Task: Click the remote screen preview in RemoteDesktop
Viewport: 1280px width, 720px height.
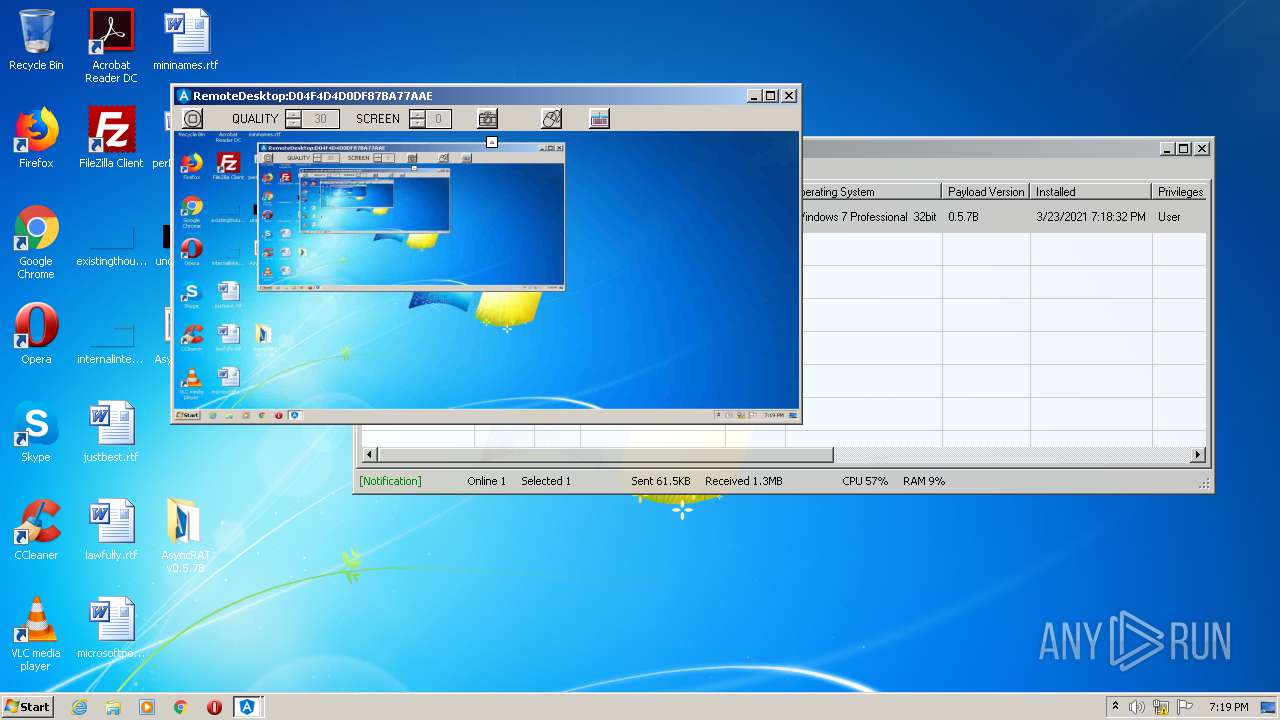Action: tap(486, 276)
